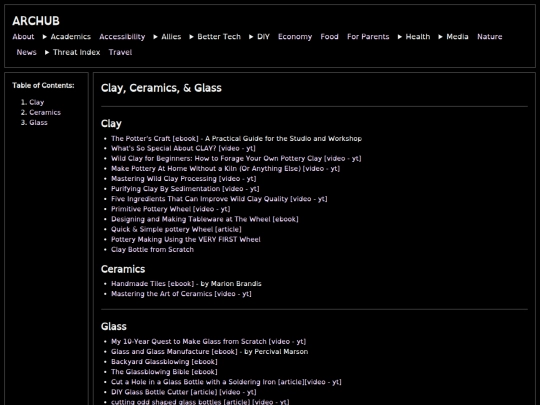The width and height of the screenshot is (540, 405).
Task: Open Purifying Clay By Sedimentation video
Action: (185, 189)
